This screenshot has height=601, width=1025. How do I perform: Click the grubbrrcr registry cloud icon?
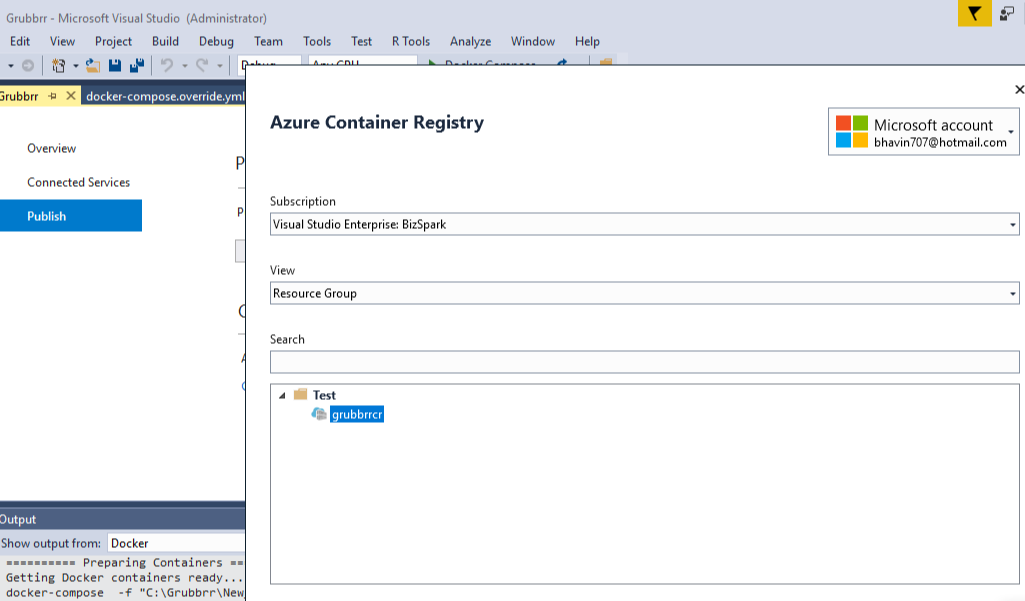(319, 414)
